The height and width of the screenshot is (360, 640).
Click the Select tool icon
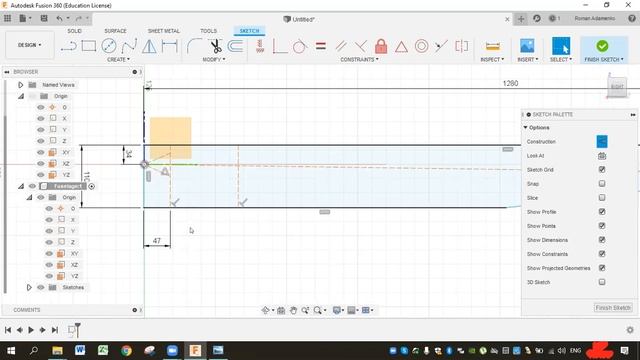[x=561, y=46]
